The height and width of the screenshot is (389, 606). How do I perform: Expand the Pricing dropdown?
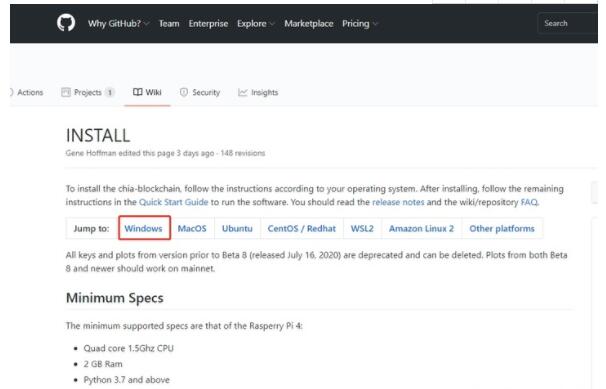click(359, 24)
